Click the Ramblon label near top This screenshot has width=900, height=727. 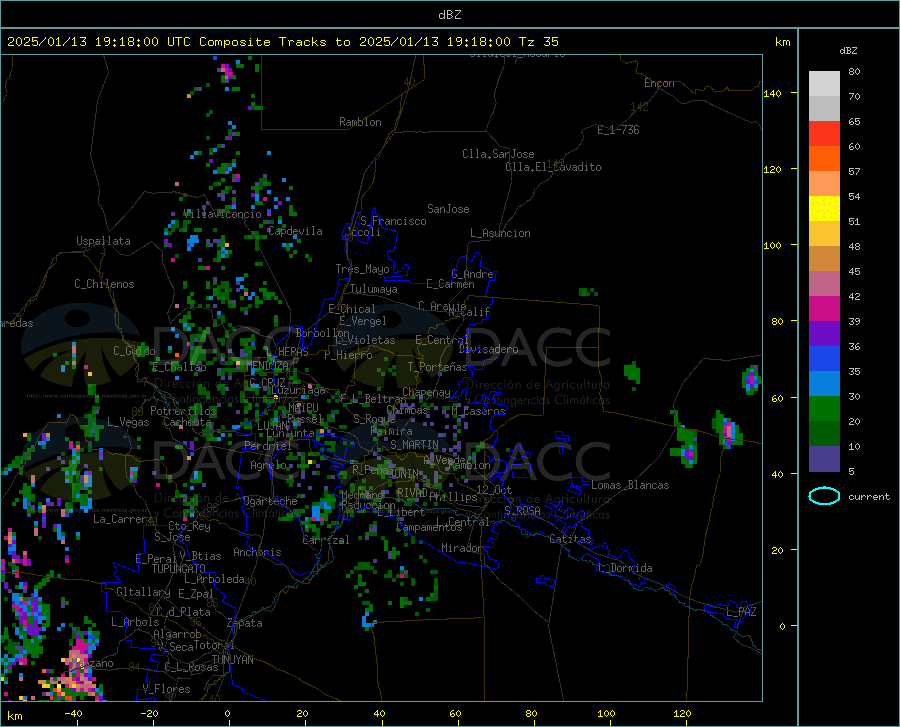(360, 122)
